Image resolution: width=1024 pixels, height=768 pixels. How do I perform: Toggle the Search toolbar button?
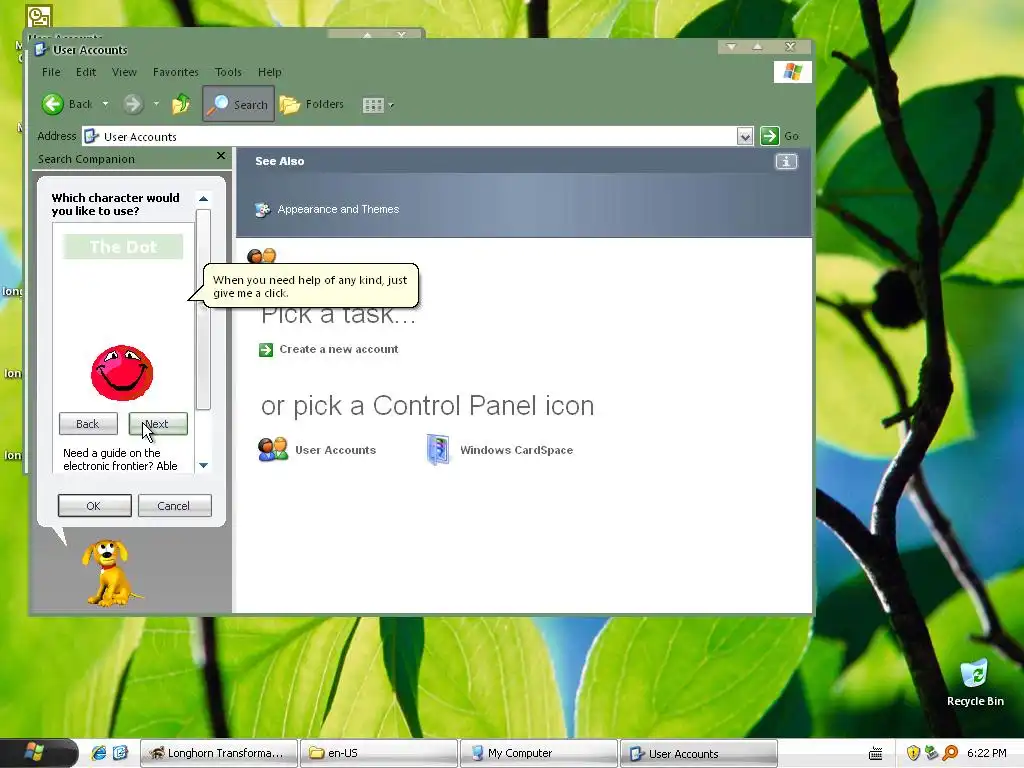(238, 104)
